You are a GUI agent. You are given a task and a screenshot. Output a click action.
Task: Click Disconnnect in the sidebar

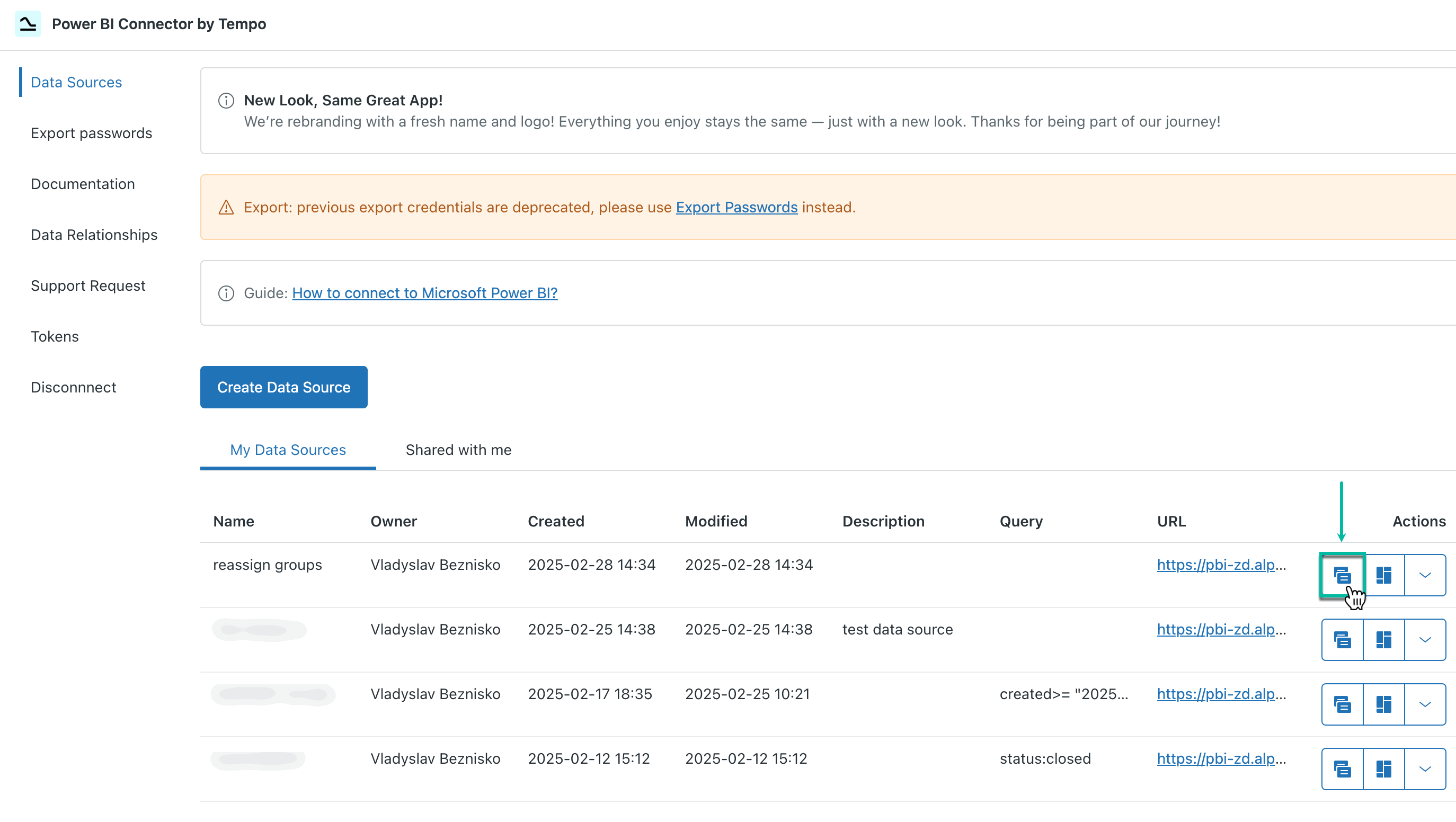[73, 387]
